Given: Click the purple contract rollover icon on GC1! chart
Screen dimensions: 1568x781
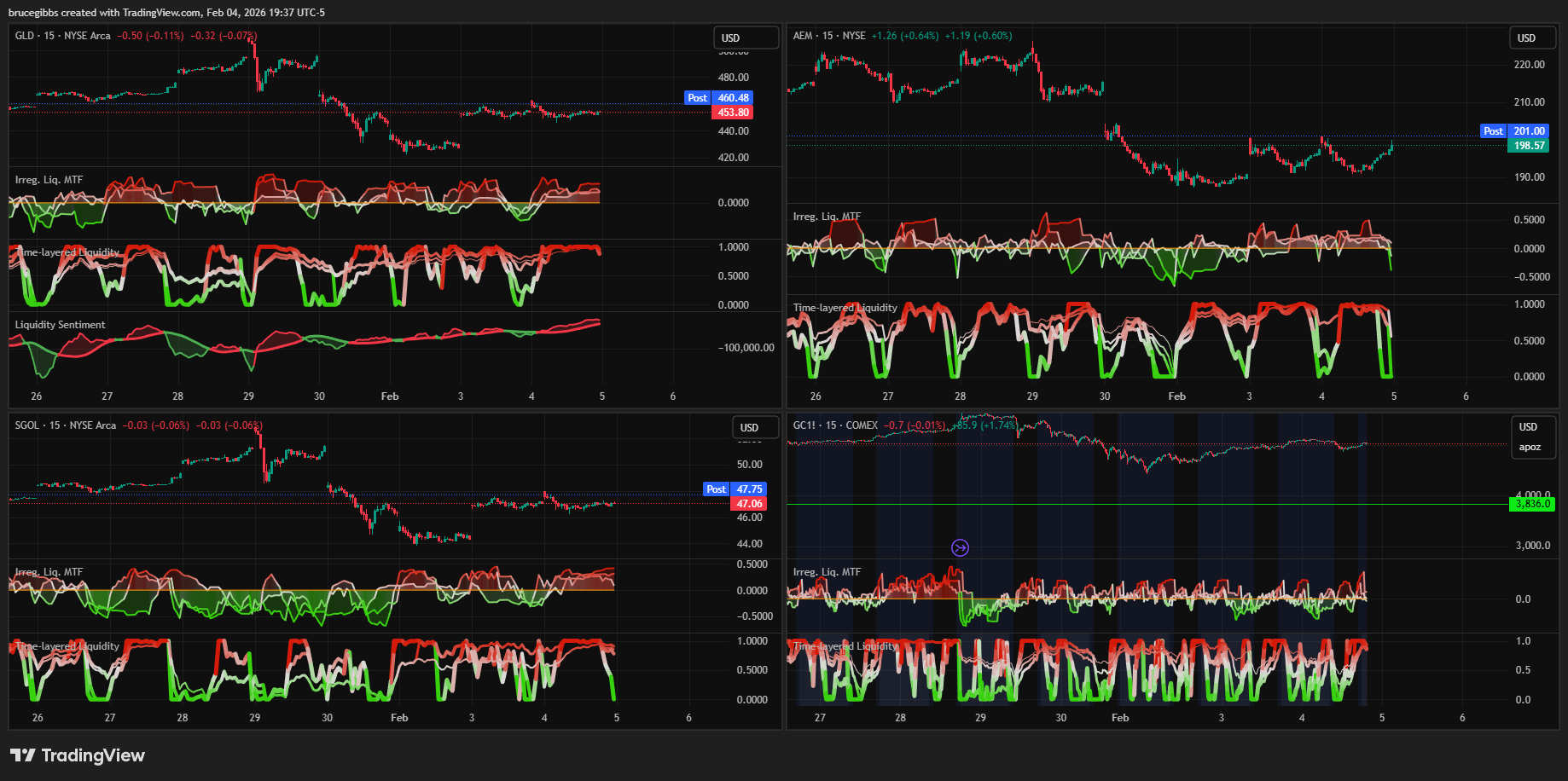Looking at the screenshot, I should coord(960,547).
